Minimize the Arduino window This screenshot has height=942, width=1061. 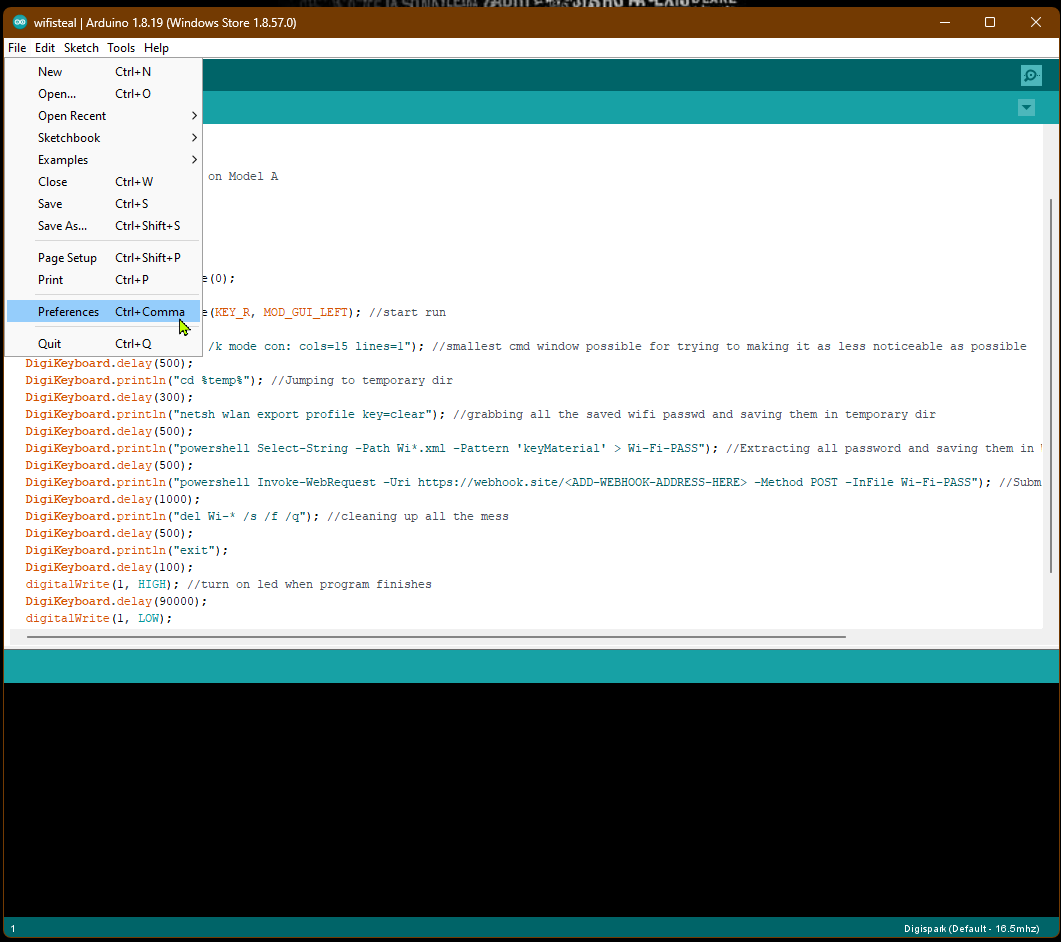click(945, 22)
